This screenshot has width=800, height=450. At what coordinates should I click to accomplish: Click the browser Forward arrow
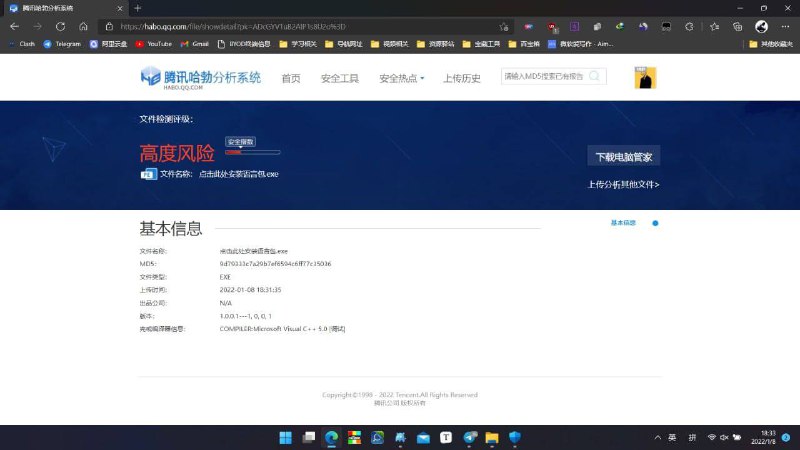pos(37,27)
